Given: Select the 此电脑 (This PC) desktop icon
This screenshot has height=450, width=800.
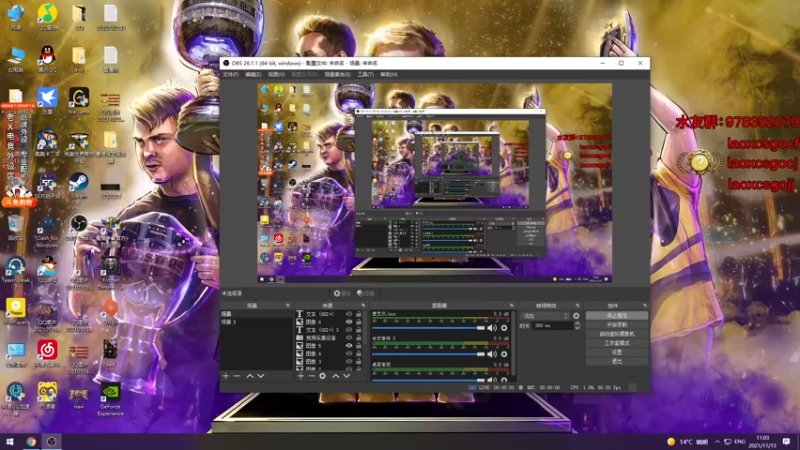Looking at the screenshot, I should pos(16,59).
